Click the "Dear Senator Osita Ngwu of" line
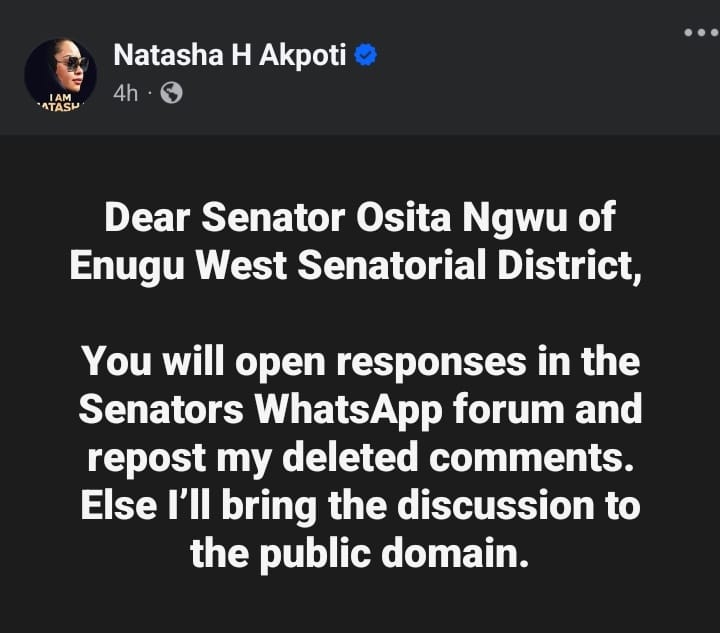Screen dimensions: 720x633 click(x=359, y=220)
